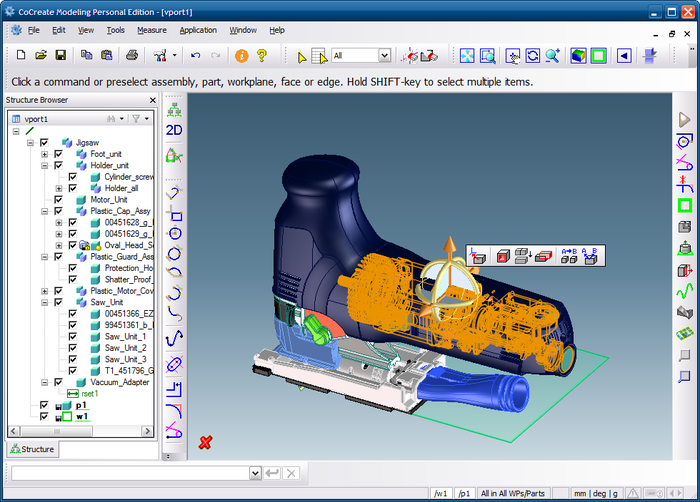Toggle the Vacuum_Adapter checkbox
This screenshot has height=502, width=700.
[x=58, y=382]
